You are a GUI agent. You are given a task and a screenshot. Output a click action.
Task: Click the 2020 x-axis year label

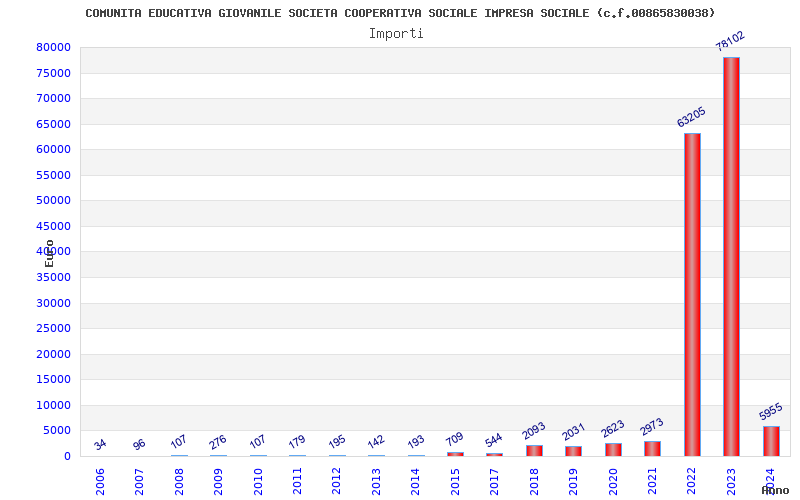pos(613,481)
